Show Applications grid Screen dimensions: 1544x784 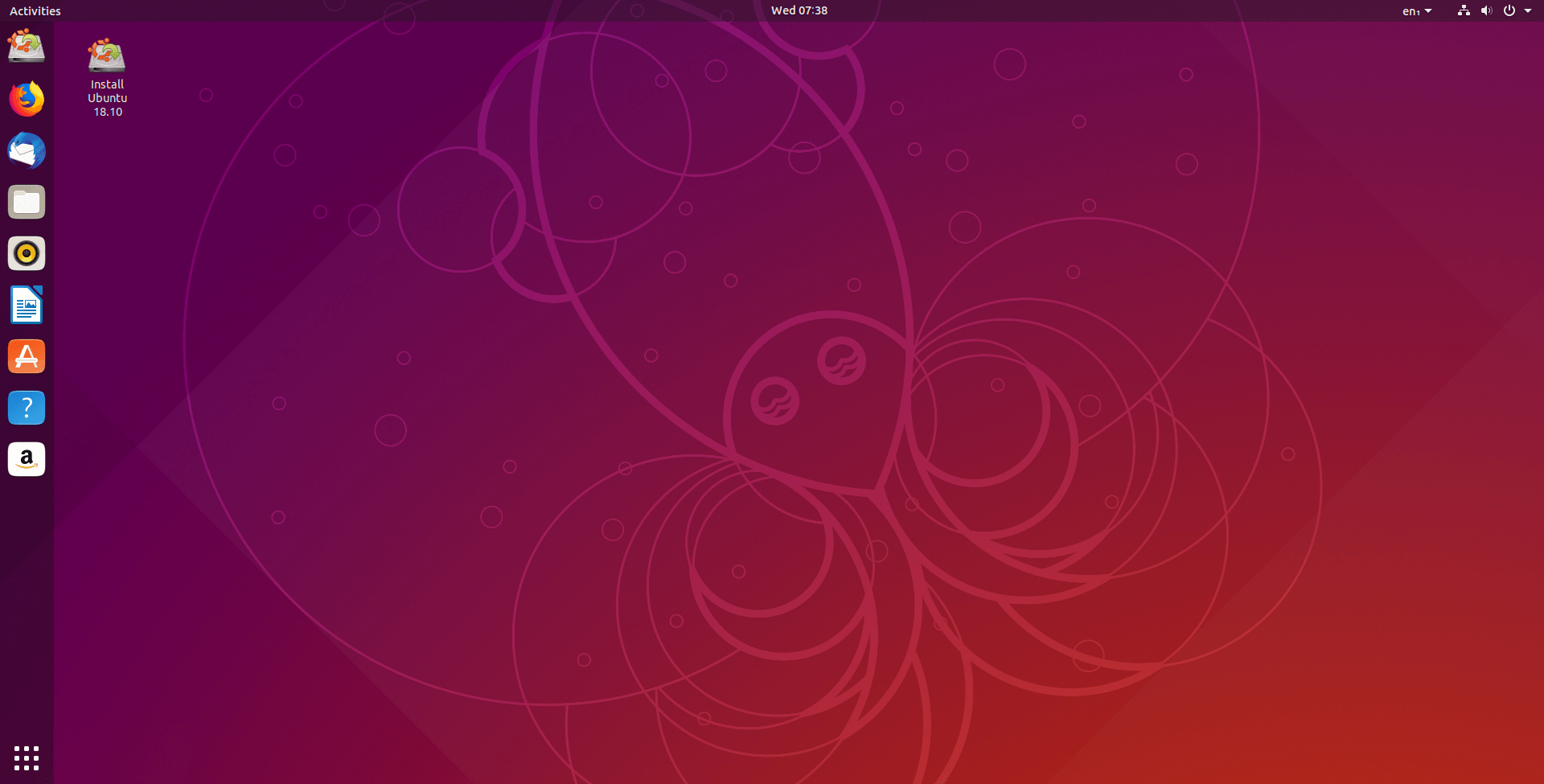pos(27,757)
